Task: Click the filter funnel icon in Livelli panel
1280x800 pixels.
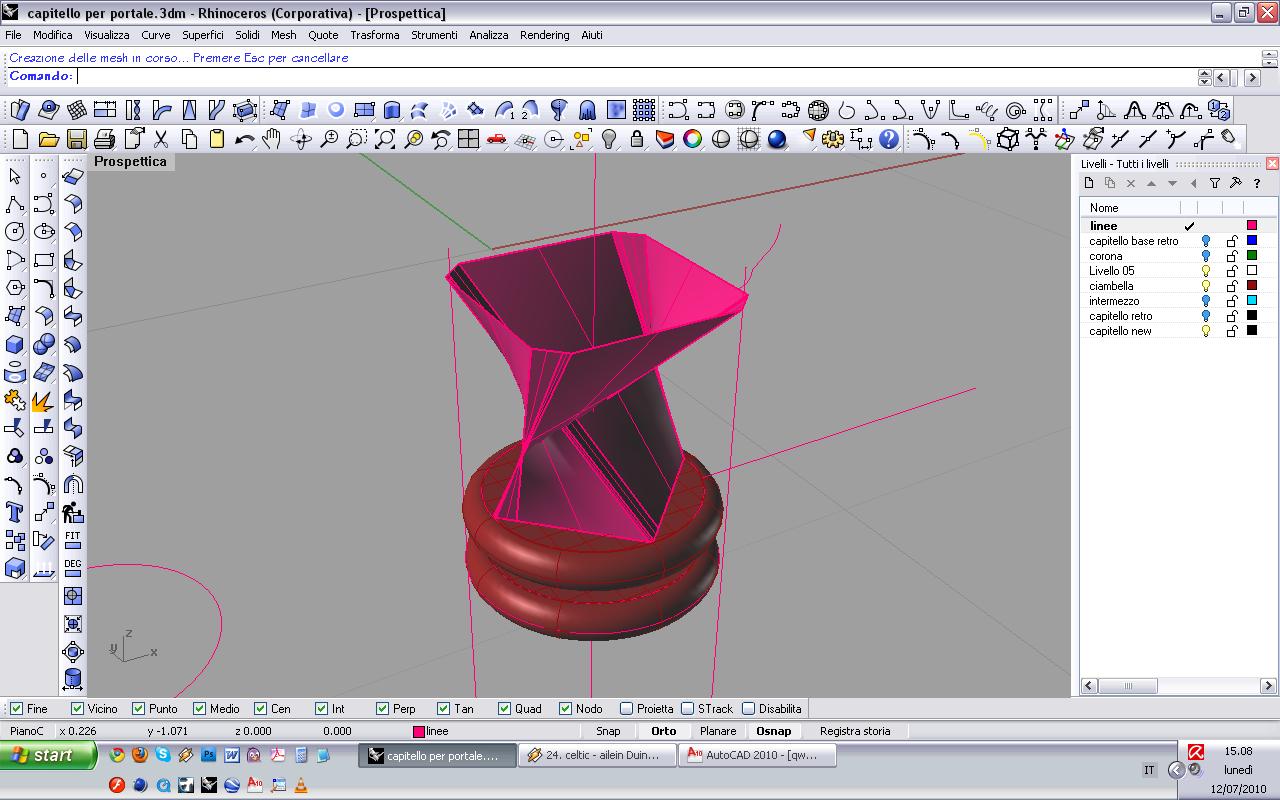Action: (1215, 183)
